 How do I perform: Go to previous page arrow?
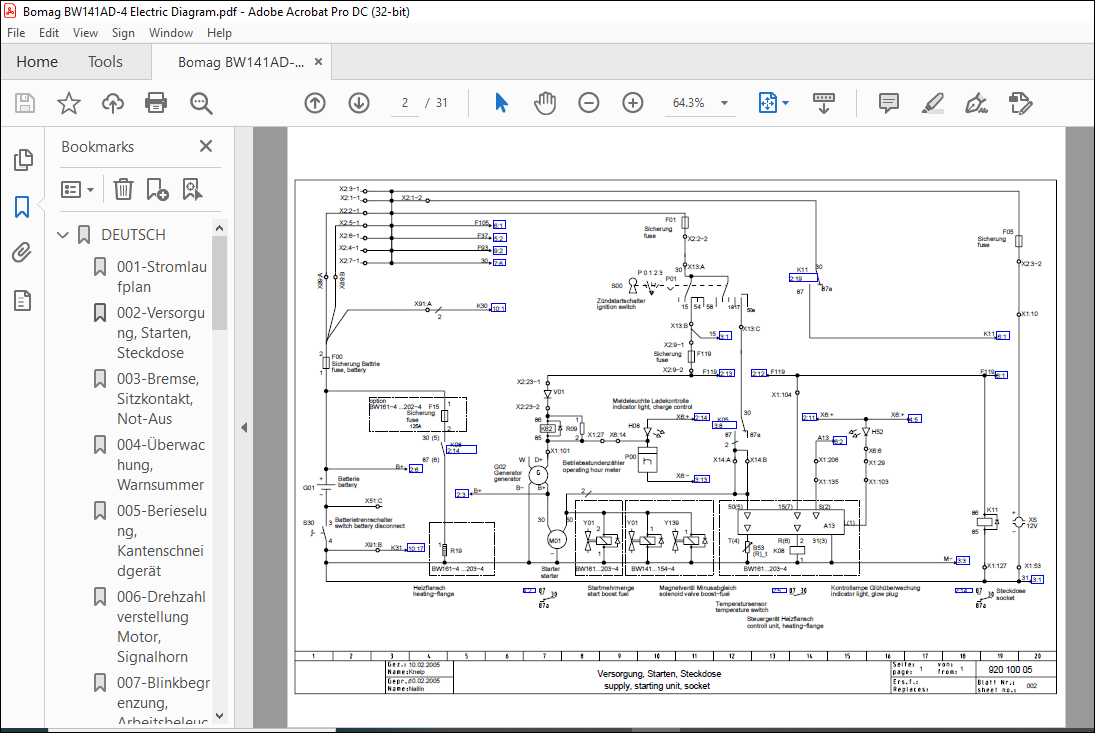315,103
